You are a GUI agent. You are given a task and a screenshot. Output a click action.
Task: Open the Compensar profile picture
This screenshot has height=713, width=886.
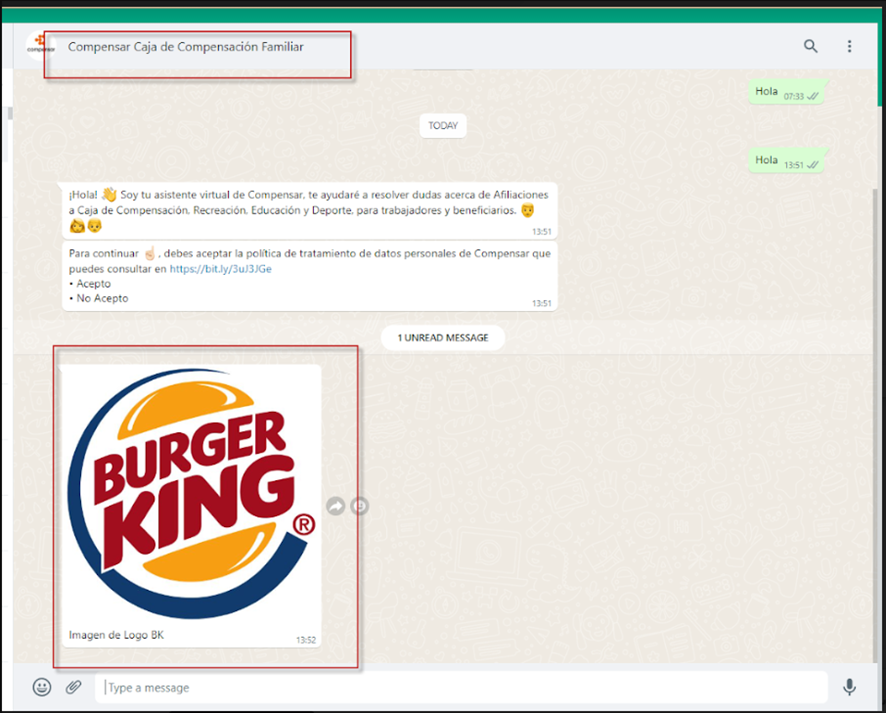40,46
